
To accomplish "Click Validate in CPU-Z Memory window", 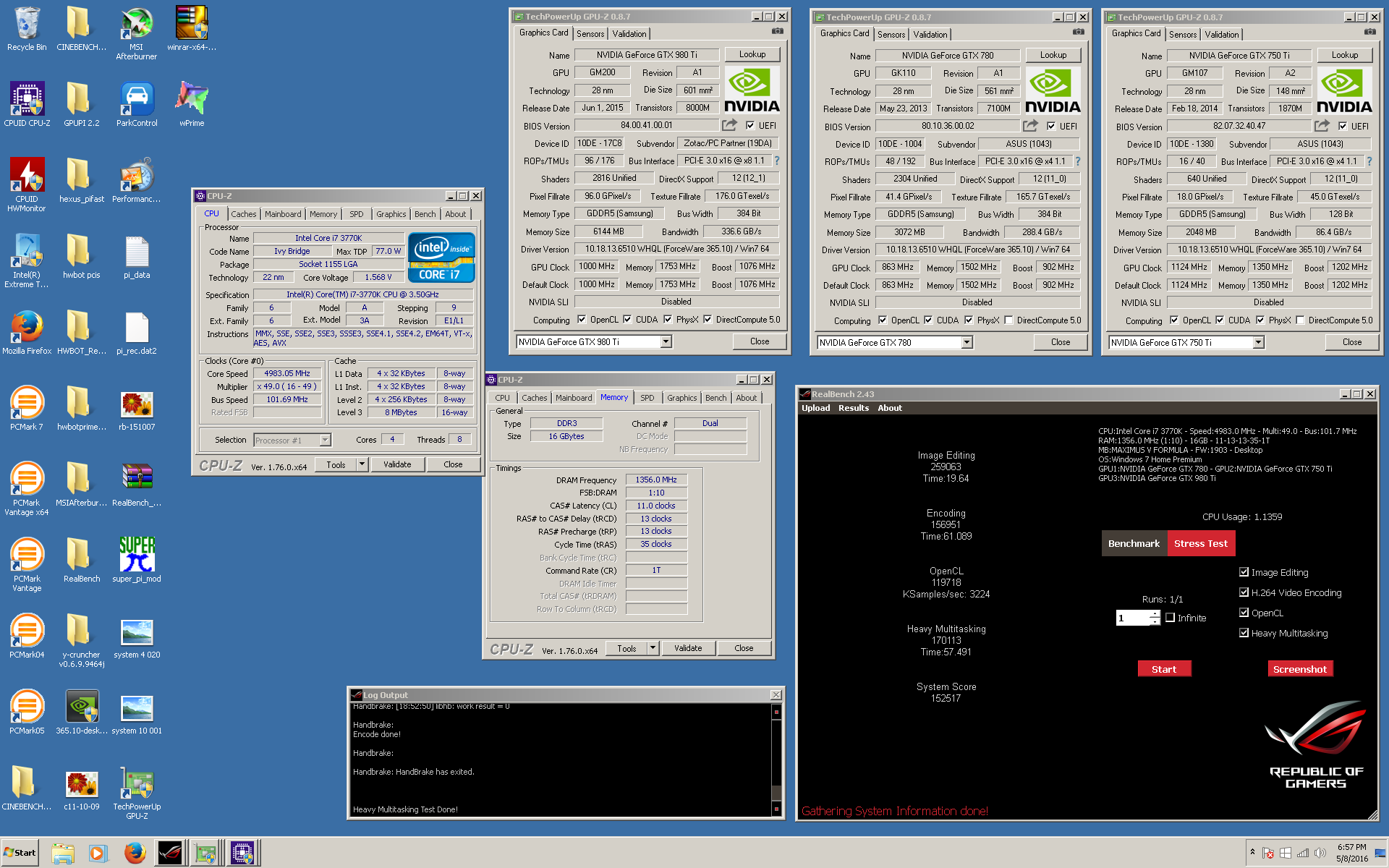I will [x=688, y=648].
